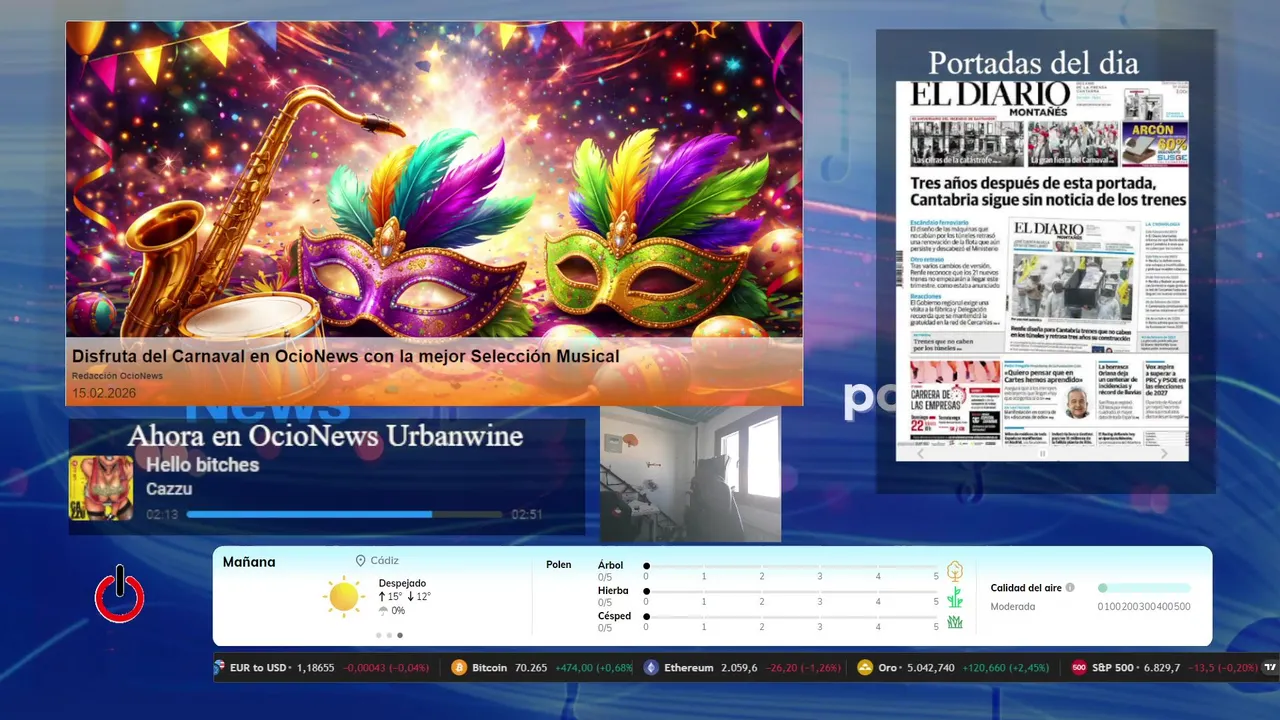Click the Calidad del aire info icon
Screen dimensions: 1280x720
pyautogui.click(x=1070, y=588)
